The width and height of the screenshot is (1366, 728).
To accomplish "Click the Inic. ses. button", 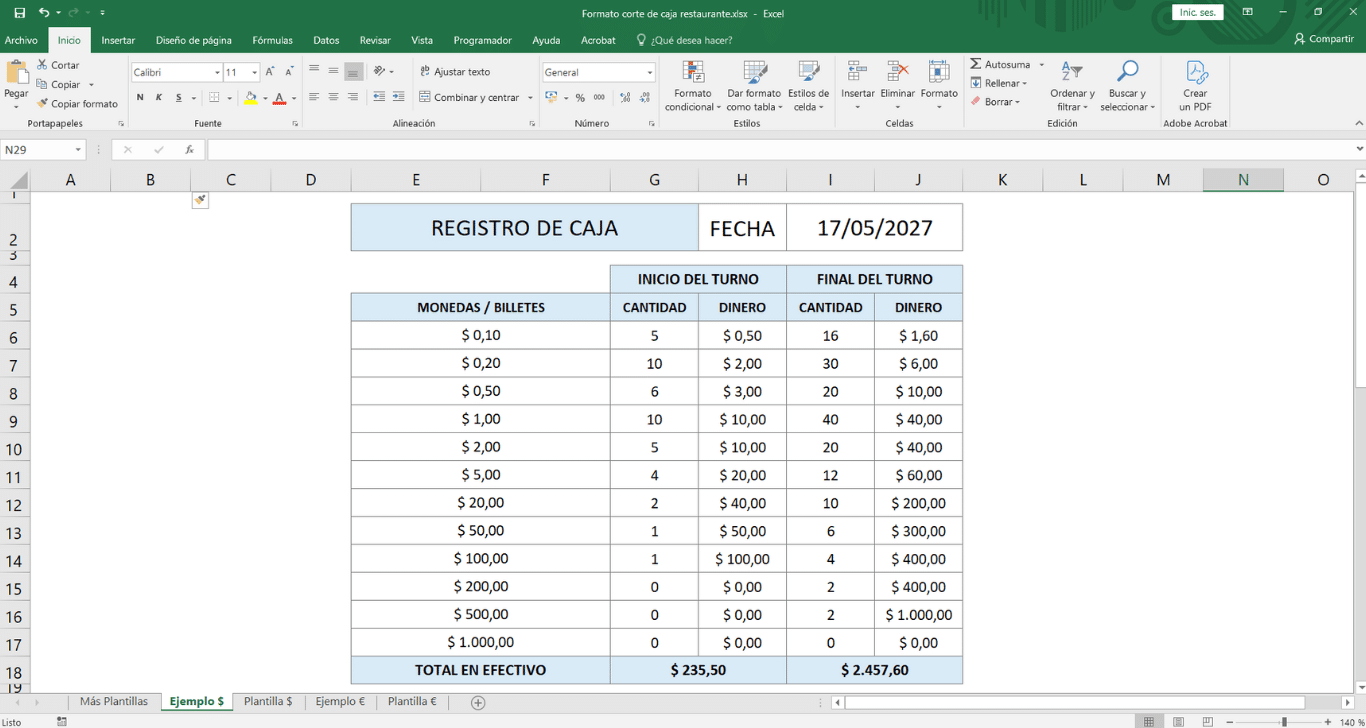I will [x=1197, y=13].
